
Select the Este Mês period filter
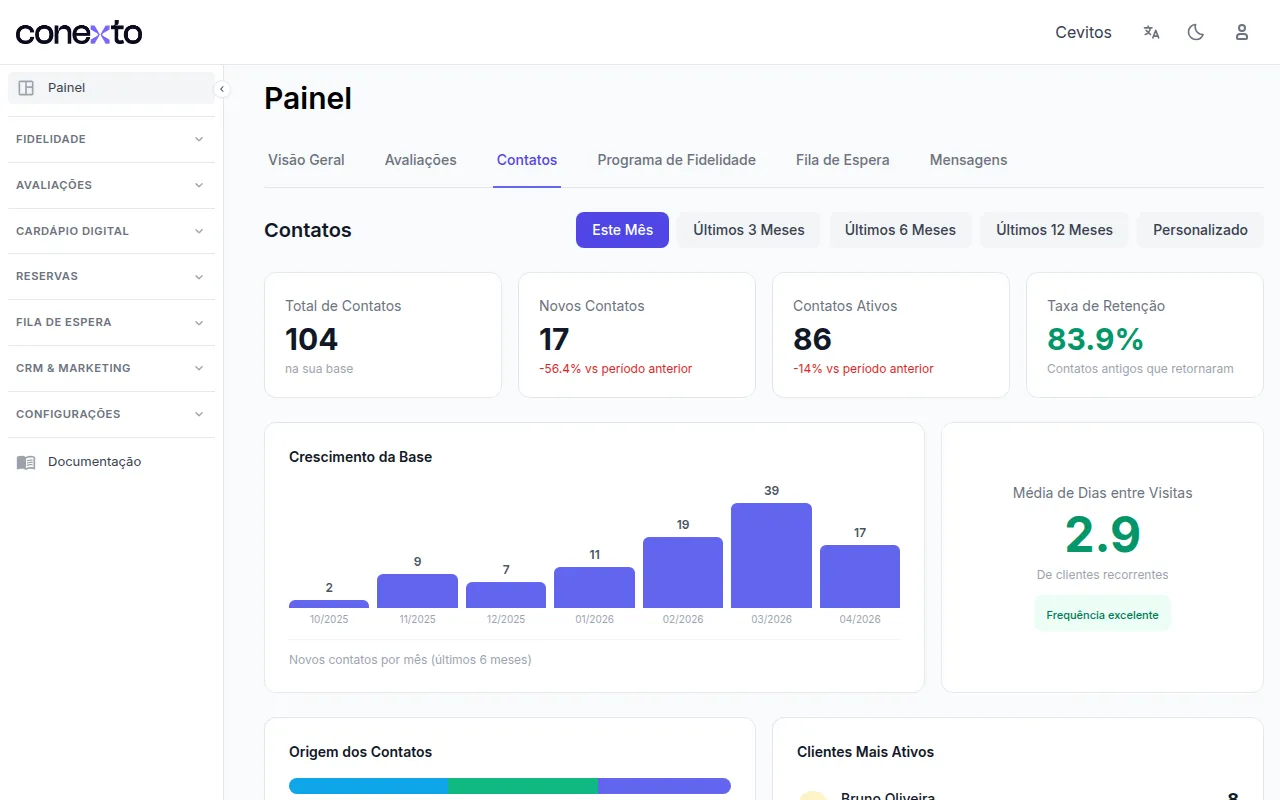coord(622,230)
